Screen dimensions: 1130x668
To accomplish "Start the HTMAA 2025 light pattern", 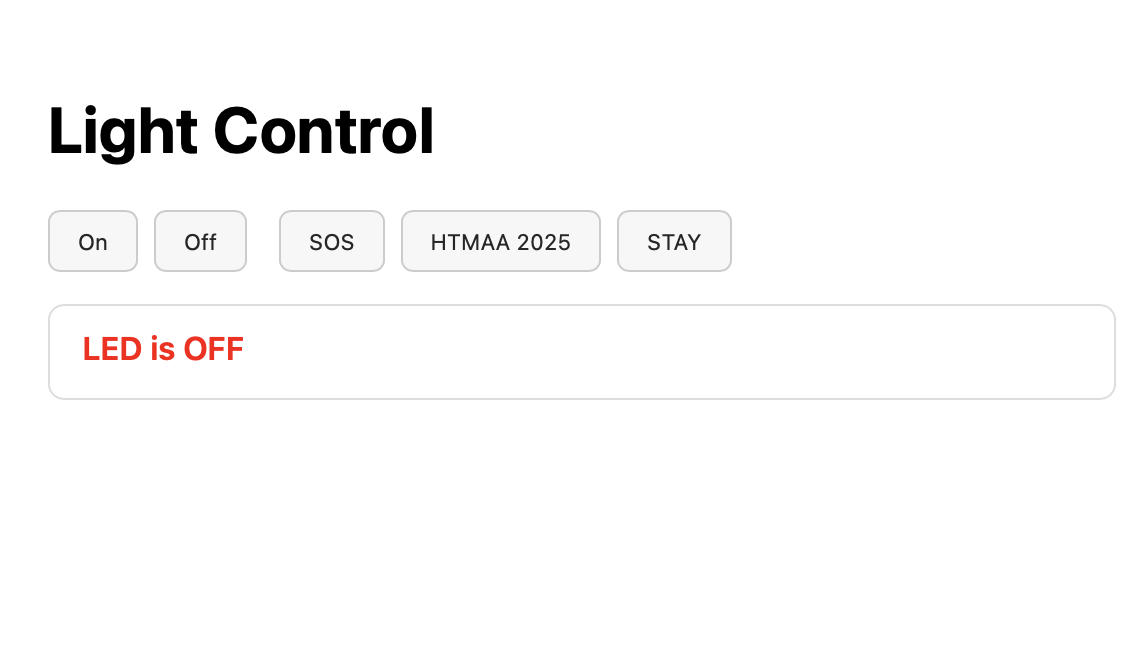I will pyautogui.click(x=500, y=241).
